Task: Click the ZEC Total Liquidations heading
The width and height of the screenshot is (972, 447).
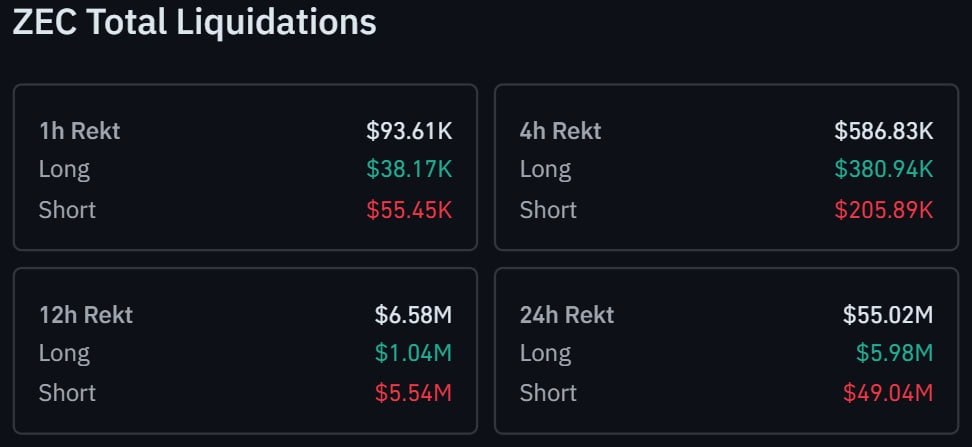Action: tap(194, 22)
